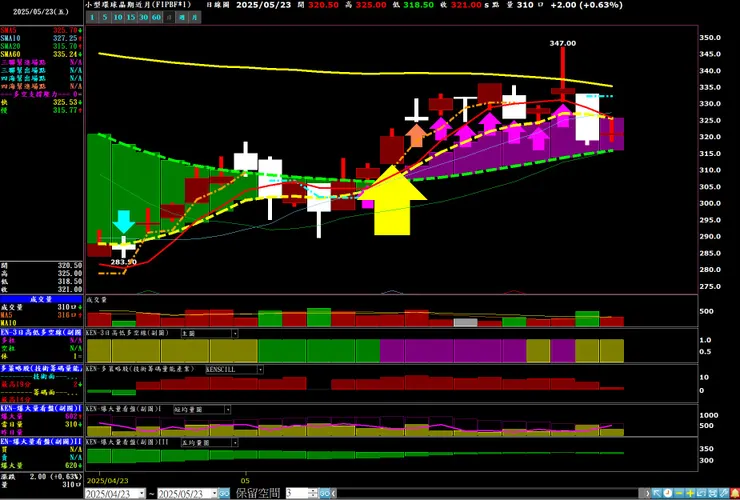Click the icon right of the plus icon
Image resolution: width=740 pixels, height=500 pixels.
(x=701, y=493)
